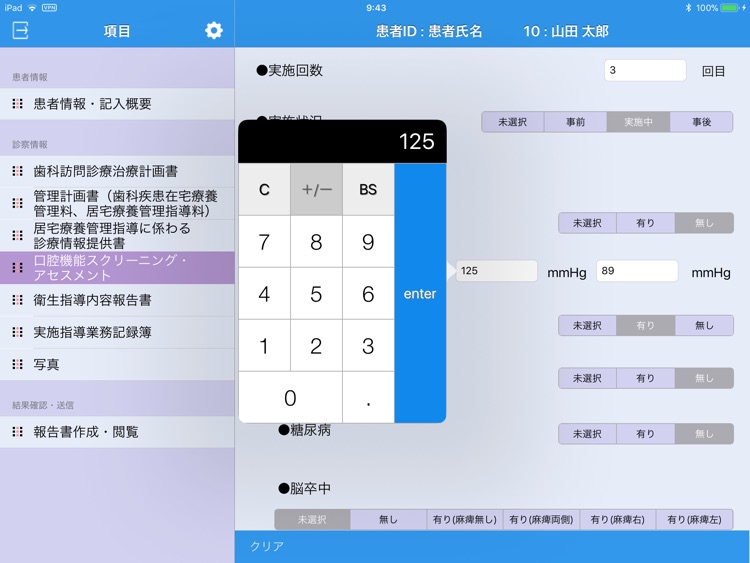
Task: Tap keypad digit 2
Action: [x=316, y=346]
